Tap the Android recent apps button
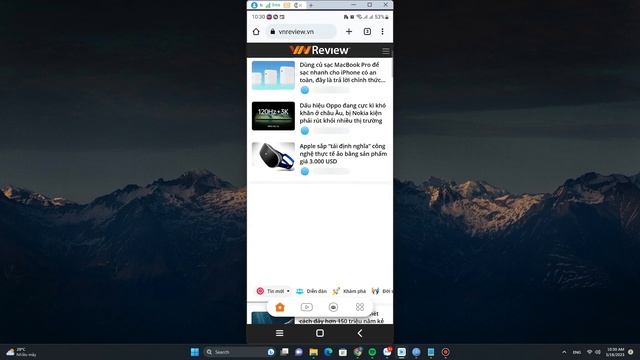The image size is (640, 360). tap(280, 333)
